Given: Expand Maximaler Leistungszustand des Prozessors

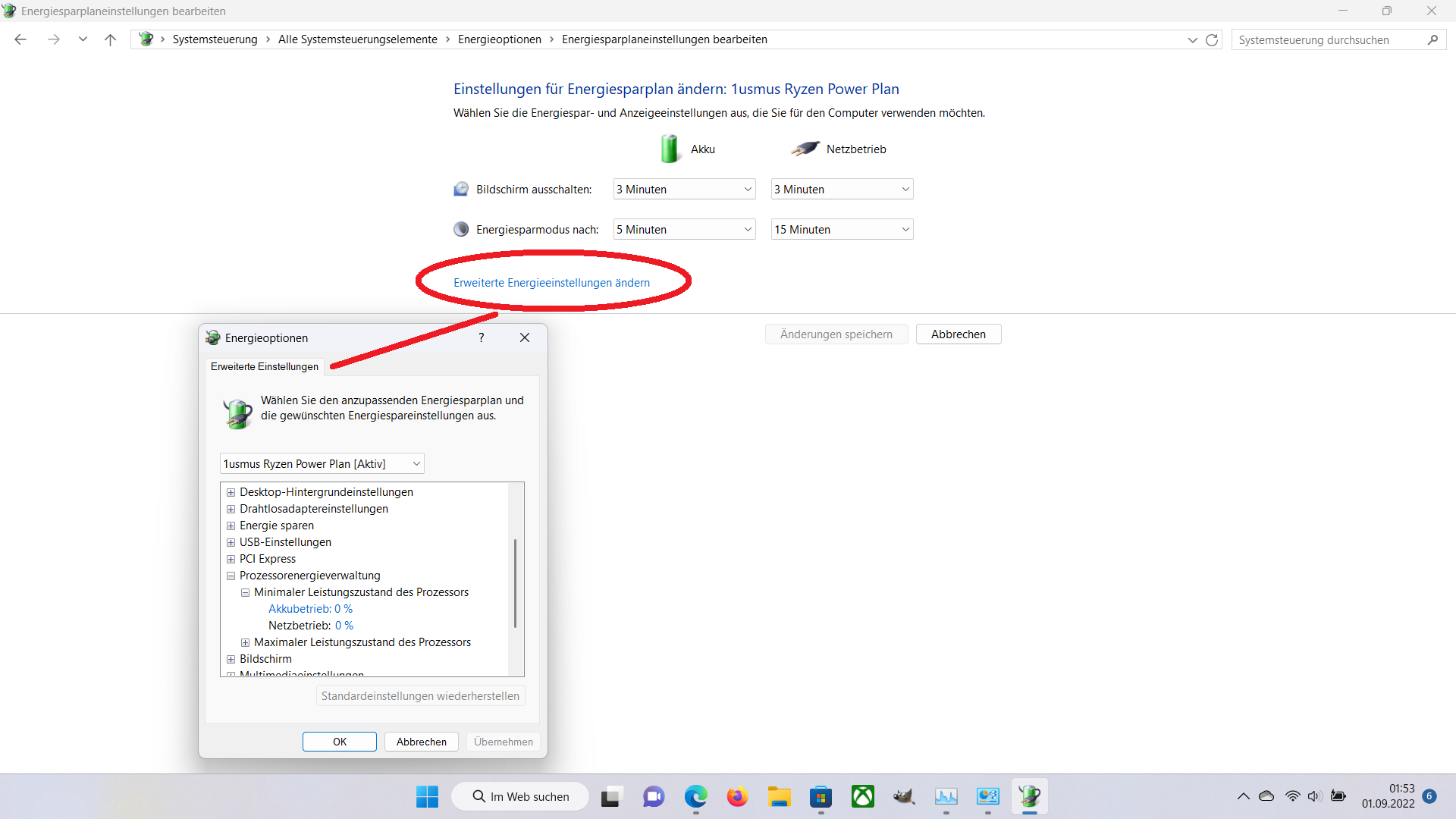Looking at the screenshot, I should pos(245,642).
